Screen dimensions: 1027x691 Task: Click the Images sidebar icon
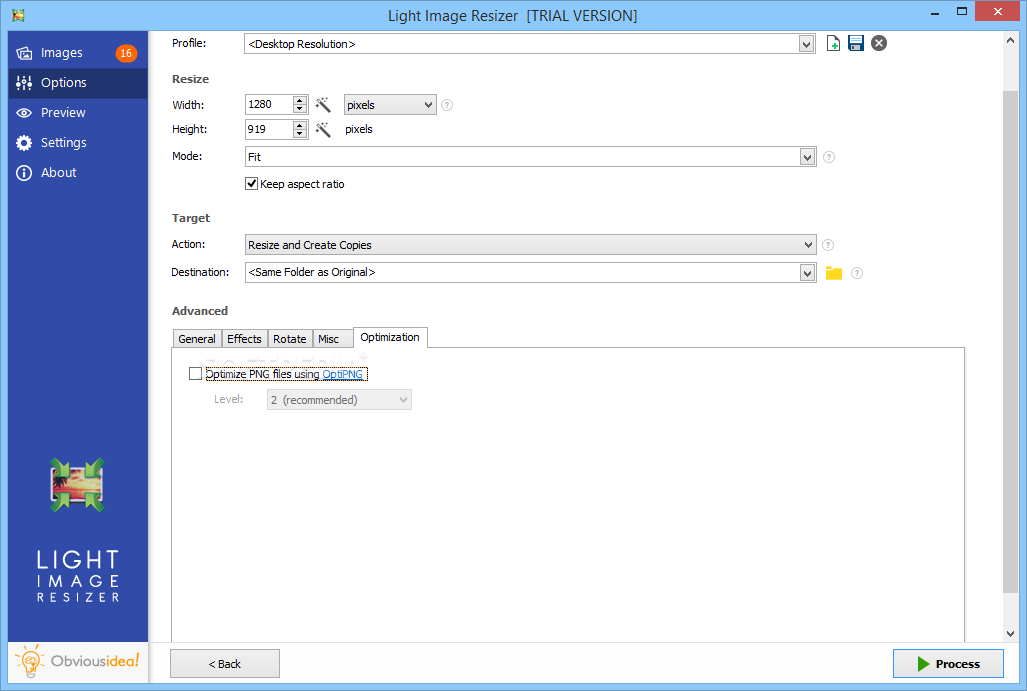coord(24,53)
